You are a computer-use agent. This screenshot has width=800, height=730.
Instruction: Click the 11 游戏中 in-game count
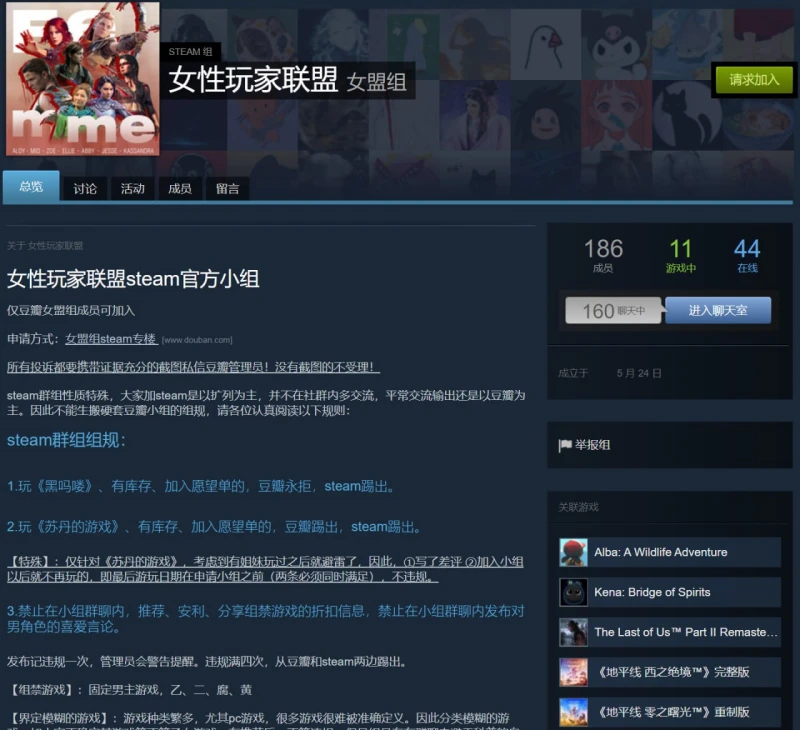(x=681, y=255)
